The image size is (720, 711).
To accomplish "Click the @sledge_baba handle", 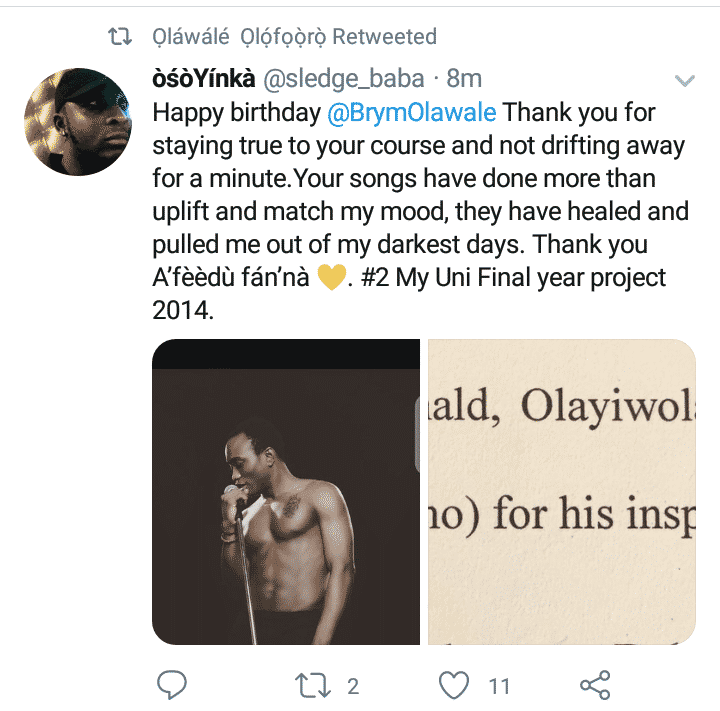I will click(343, 79).
